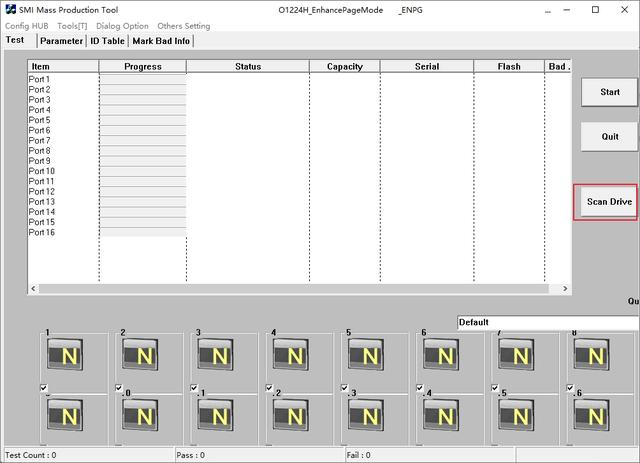Click the table's right scroll arrow
The image size is (640, 463).
[x=565, y=289]
